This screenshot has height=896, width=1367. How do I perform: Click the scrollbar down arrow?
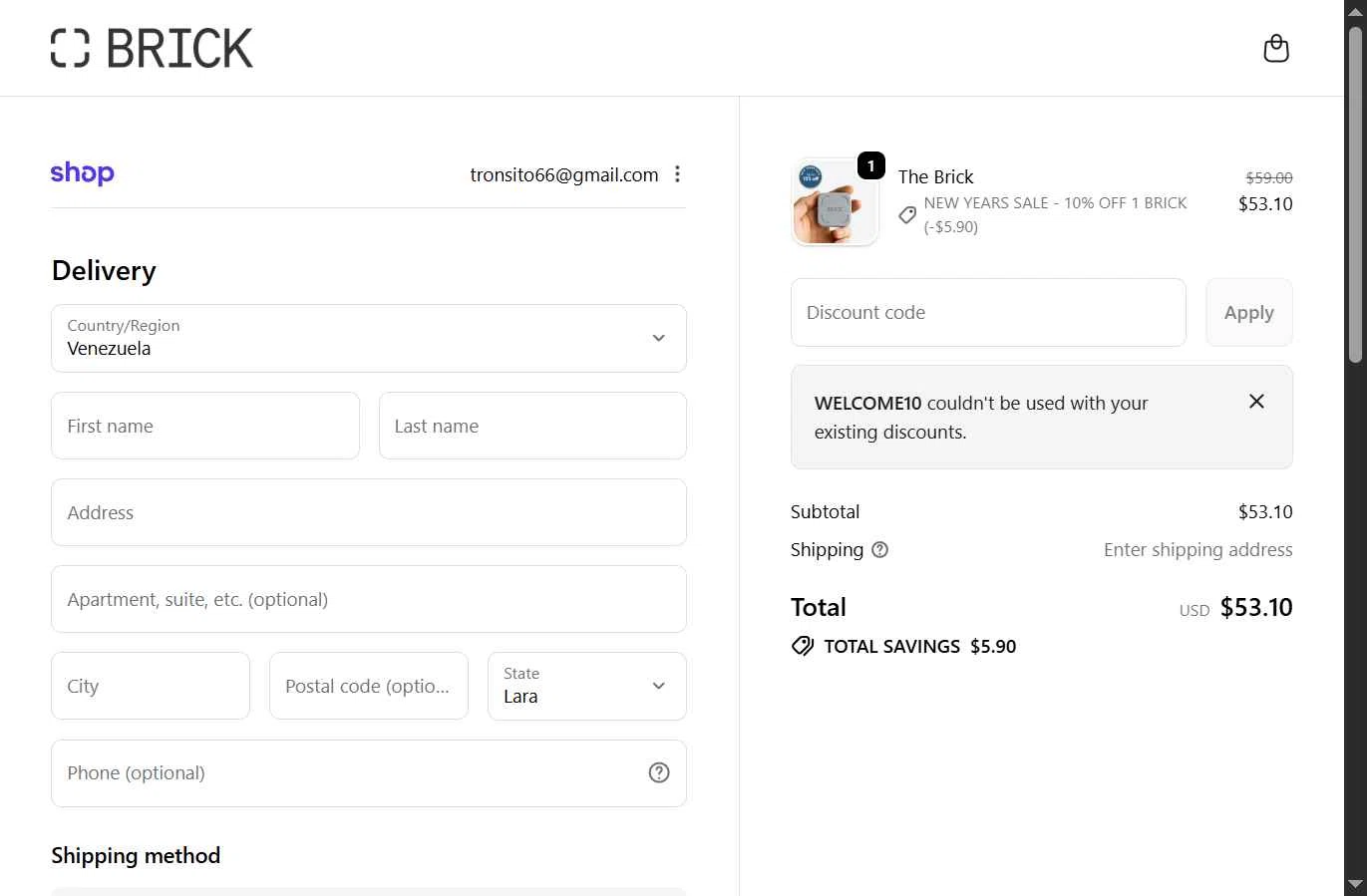point(1355,884)
